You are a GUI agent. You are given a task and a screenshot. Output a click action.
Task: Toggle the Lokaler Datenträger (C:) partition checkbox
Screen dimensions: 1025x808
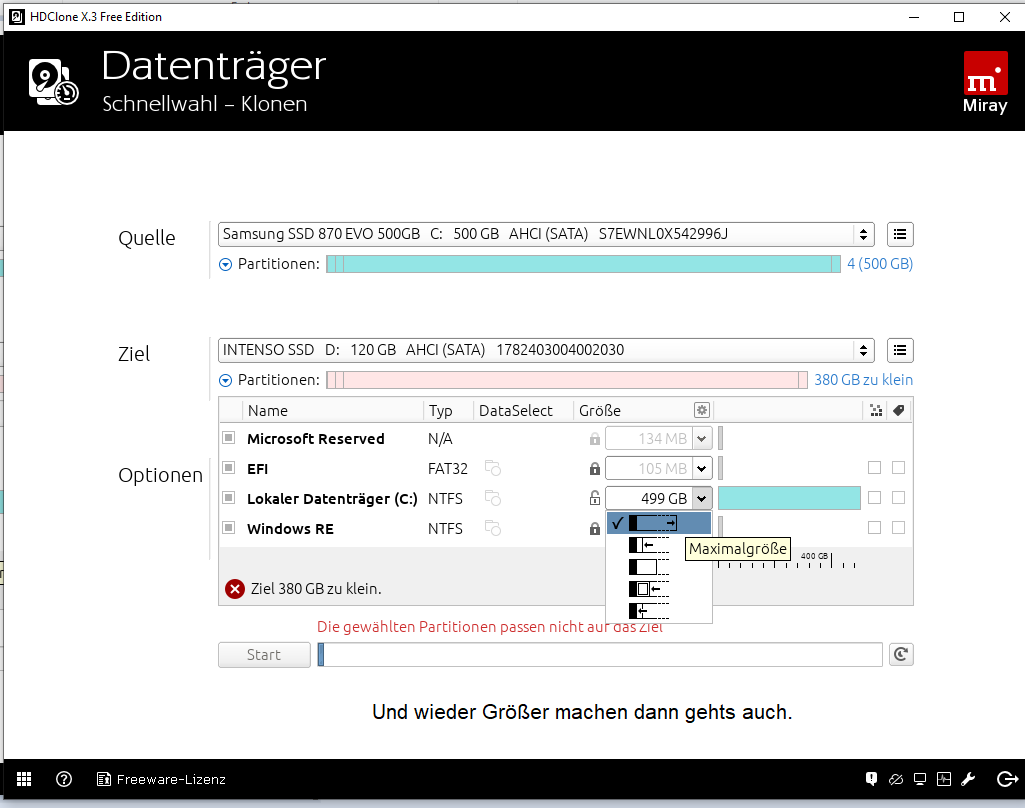[228, 497]
